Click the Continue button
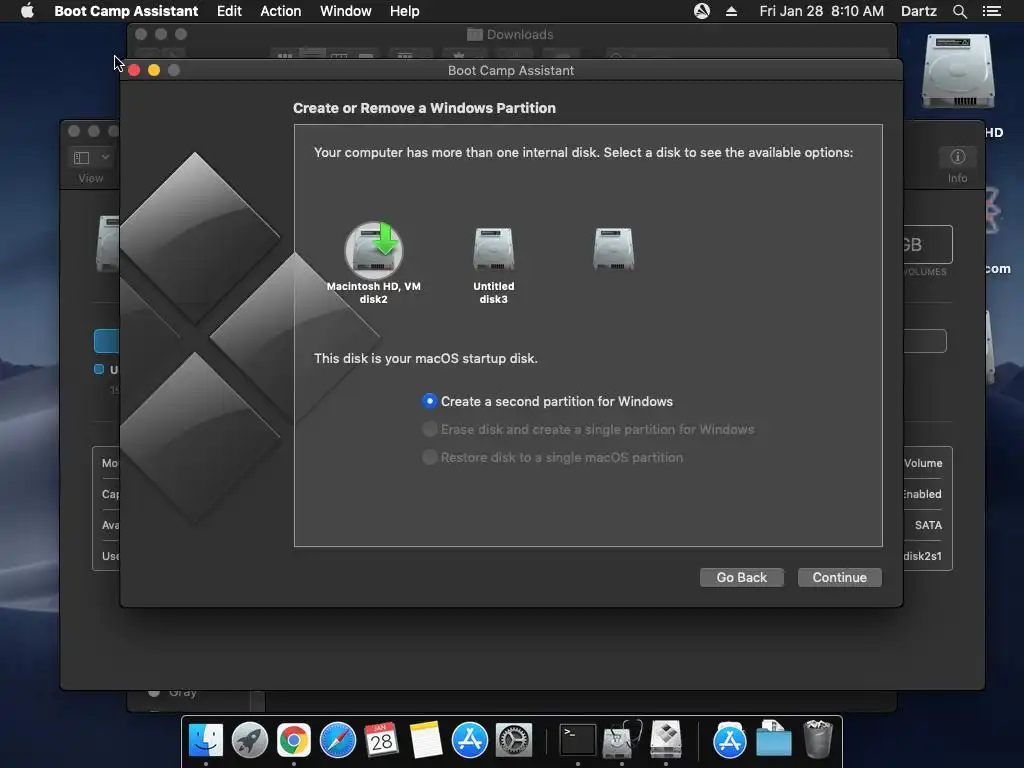1024x768 pixels. point(839,577)
